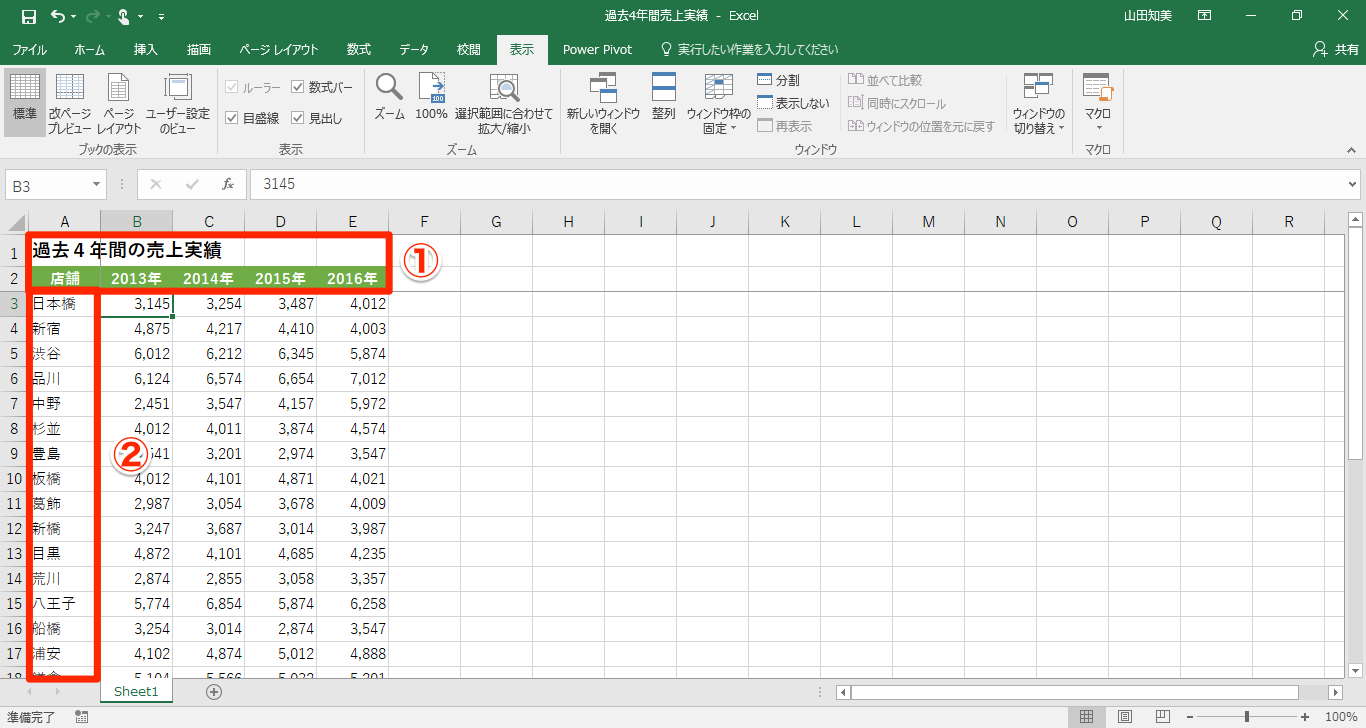Switch to Page Layout (ページレイアウト) ribbon tab
This screenshot has height=728, width=1366.
click(279, 49)
